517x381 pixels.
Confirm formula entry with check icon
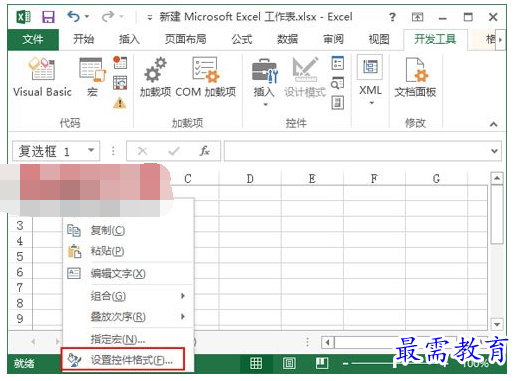(174, 151)
